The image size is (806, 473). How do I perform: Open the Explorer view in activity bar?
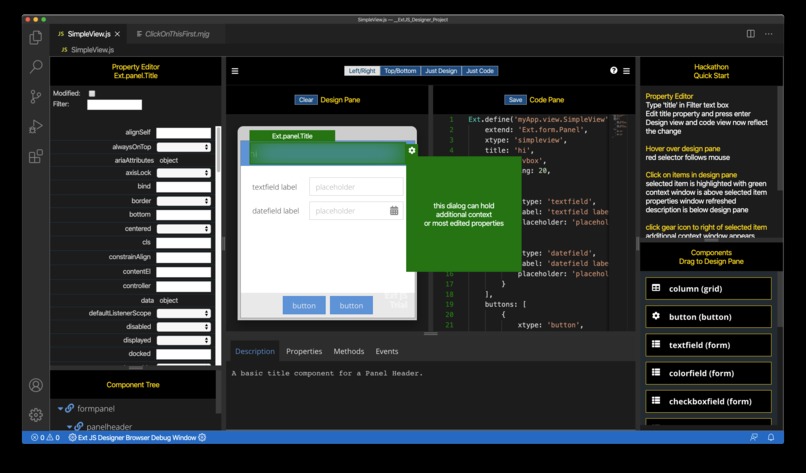click(x=35, y=37)
